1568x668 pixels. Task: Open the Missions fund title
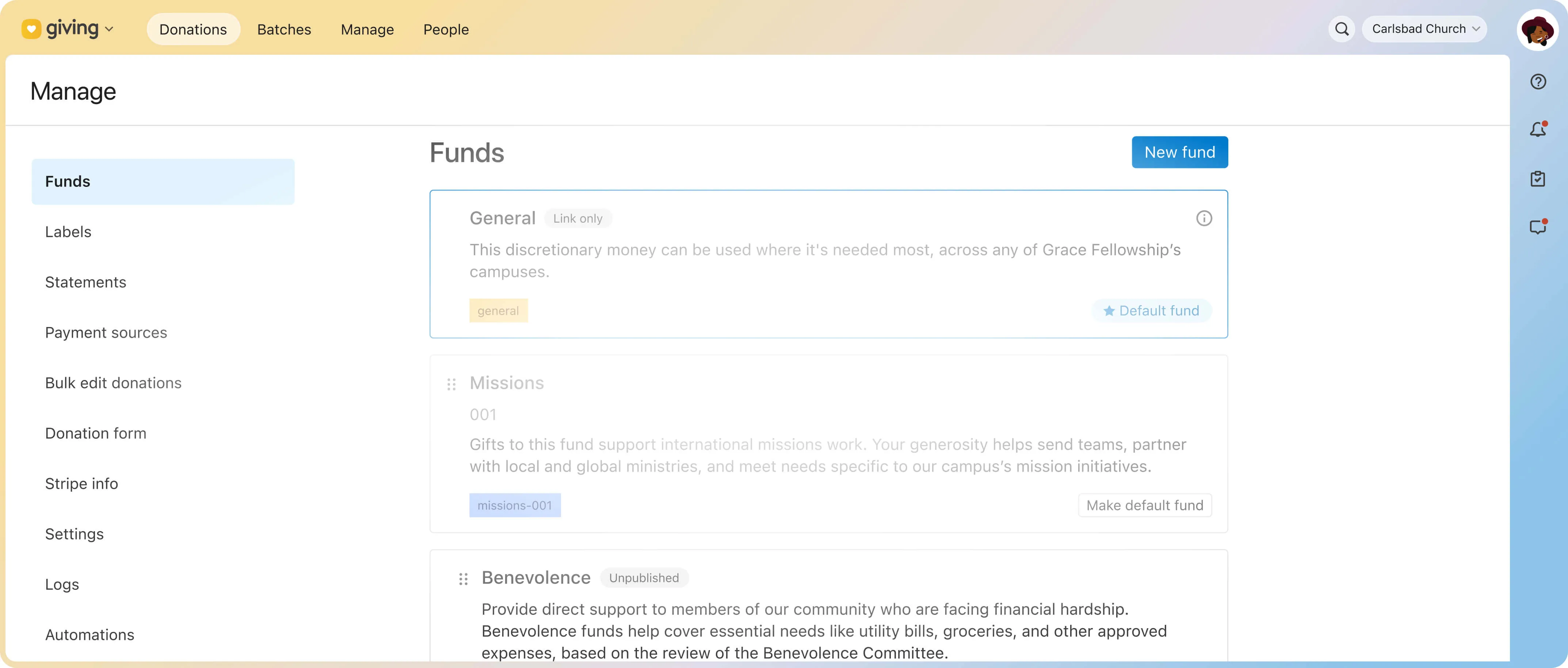click(x=507, y=383)
